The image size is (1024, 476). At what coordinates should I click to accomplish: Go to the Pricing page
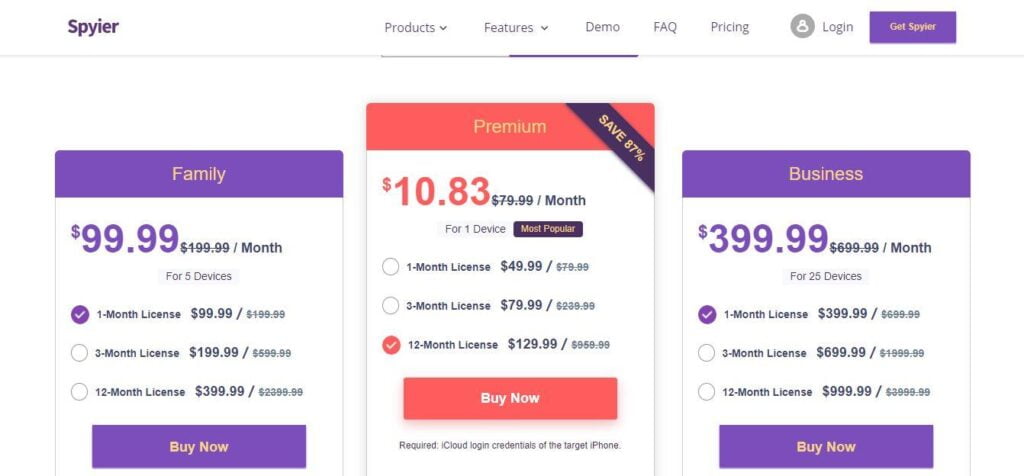point(729,27)
